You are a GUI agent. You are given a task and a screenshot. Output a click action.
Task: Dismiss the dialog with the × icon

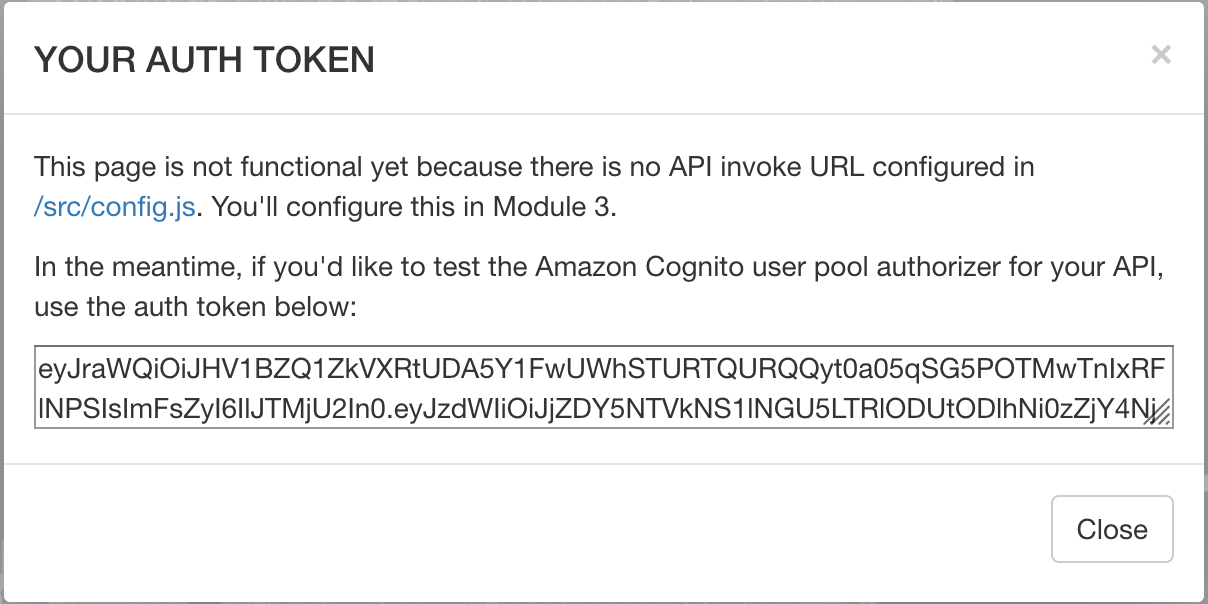point(1160,55)
